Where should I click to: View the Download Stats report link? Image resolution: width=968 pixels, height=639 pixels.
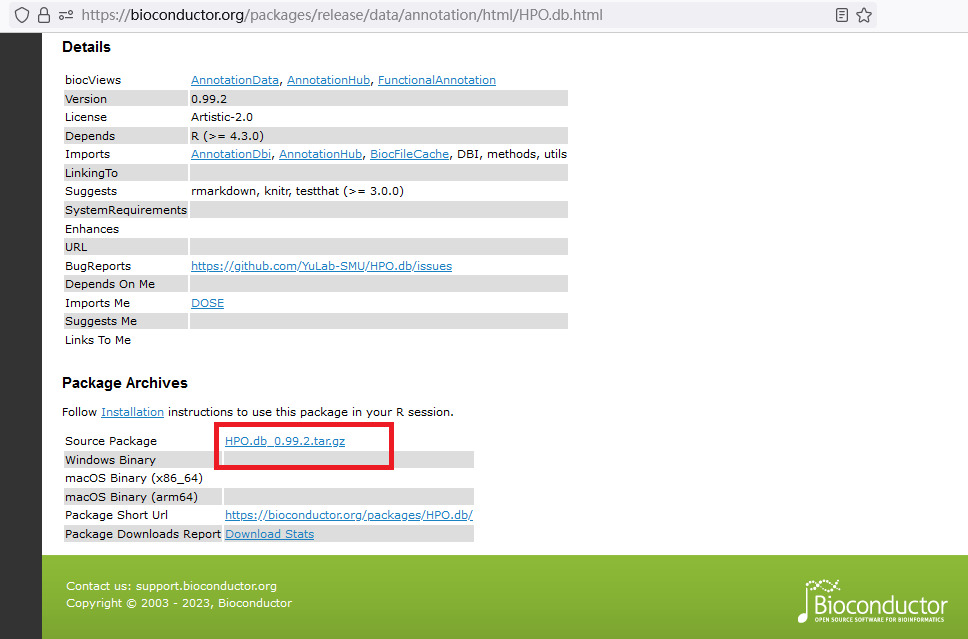(x=269, y=534)
